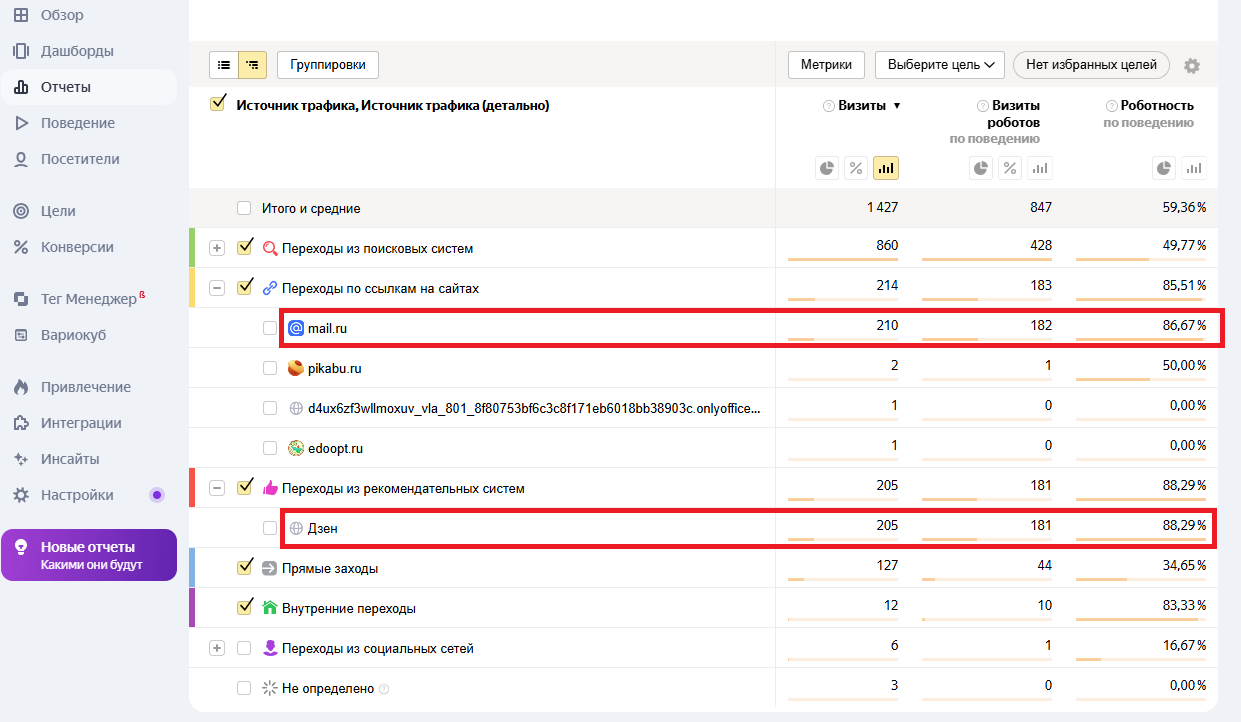1241x722 pixels.
Task: Click the Визиты sort arrow
Action: [x=897, y=106]
